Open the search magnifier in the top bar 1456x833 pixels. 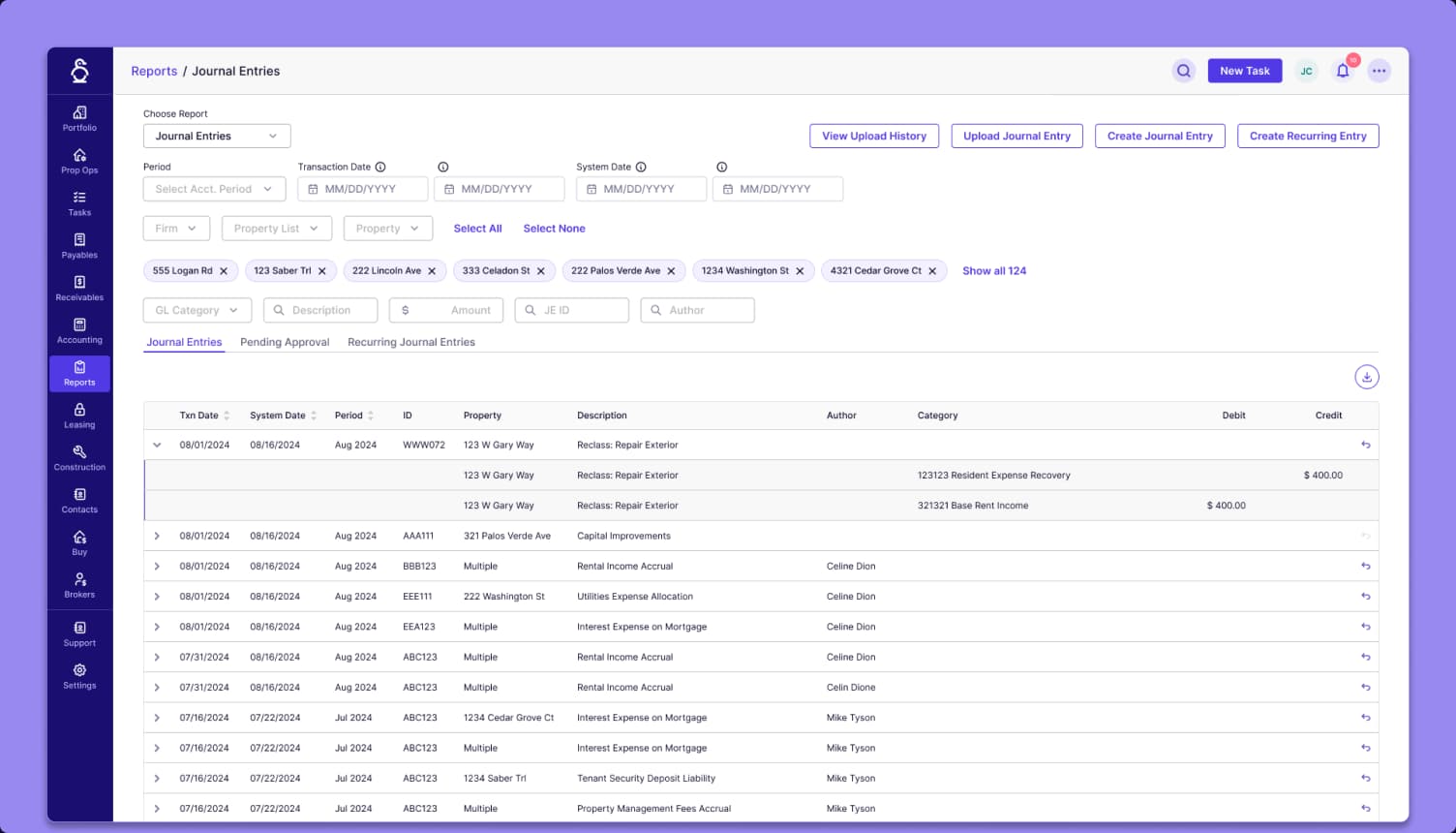point(1183,71)
